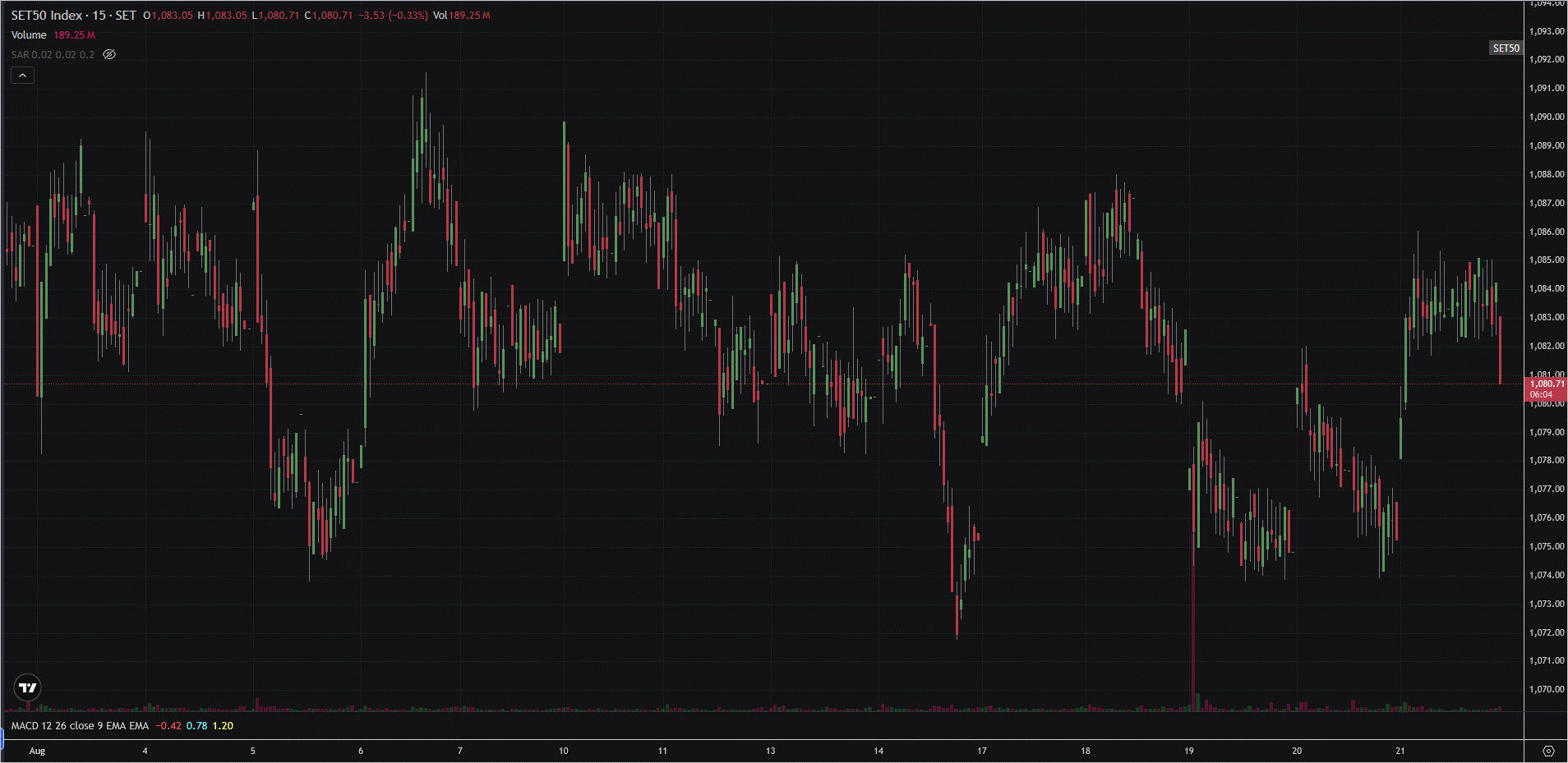
Task: Open the TradingView logo at bottom left
Action: point(28,687)
